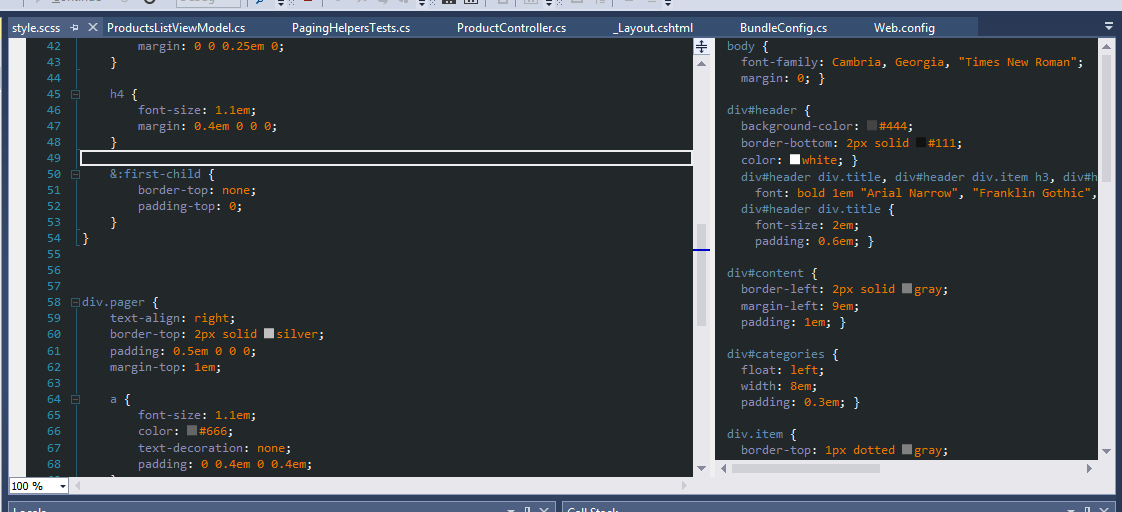Click the 'padding: 0.3em; }' line
The width and height of the screenshot is (1122, 512).
800,403
